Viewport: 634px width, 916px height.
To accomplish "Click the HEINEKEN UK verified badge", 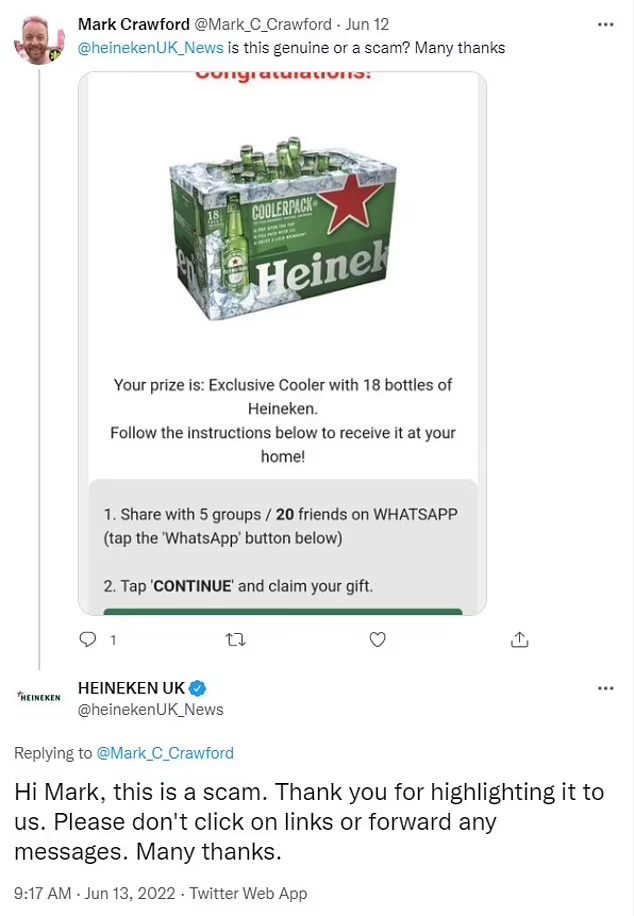I will (x=199, y=688).
